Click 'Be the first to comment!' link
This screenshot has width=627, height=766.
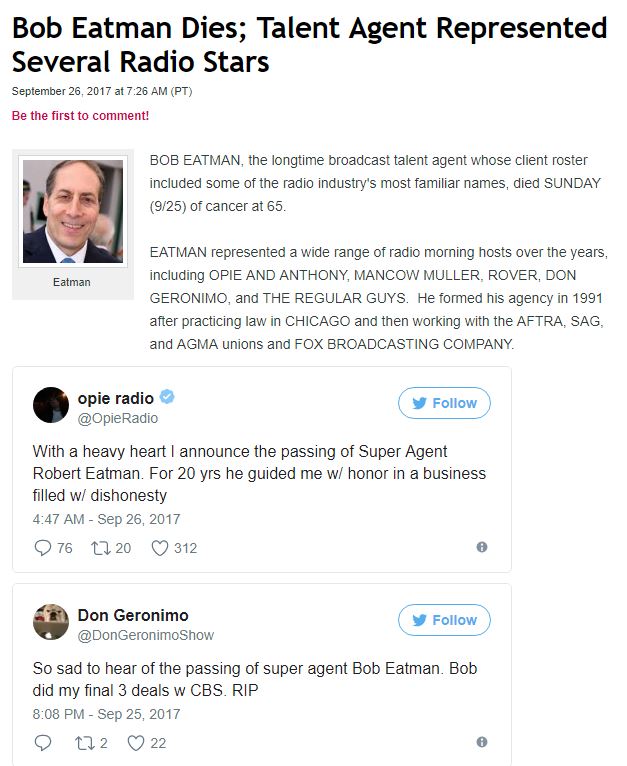[x=80, y=116]
